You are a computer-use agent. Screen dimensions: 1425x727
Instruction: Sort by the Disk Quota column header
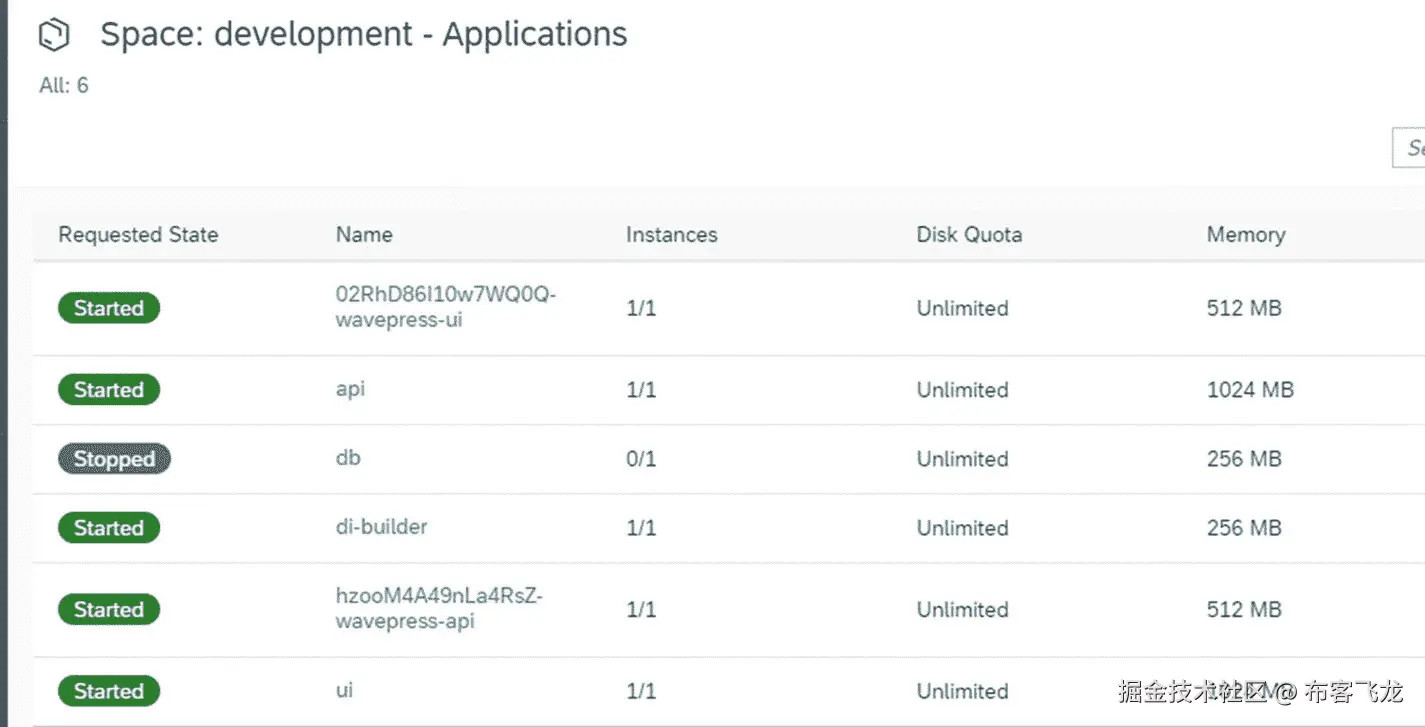point(969,235)
